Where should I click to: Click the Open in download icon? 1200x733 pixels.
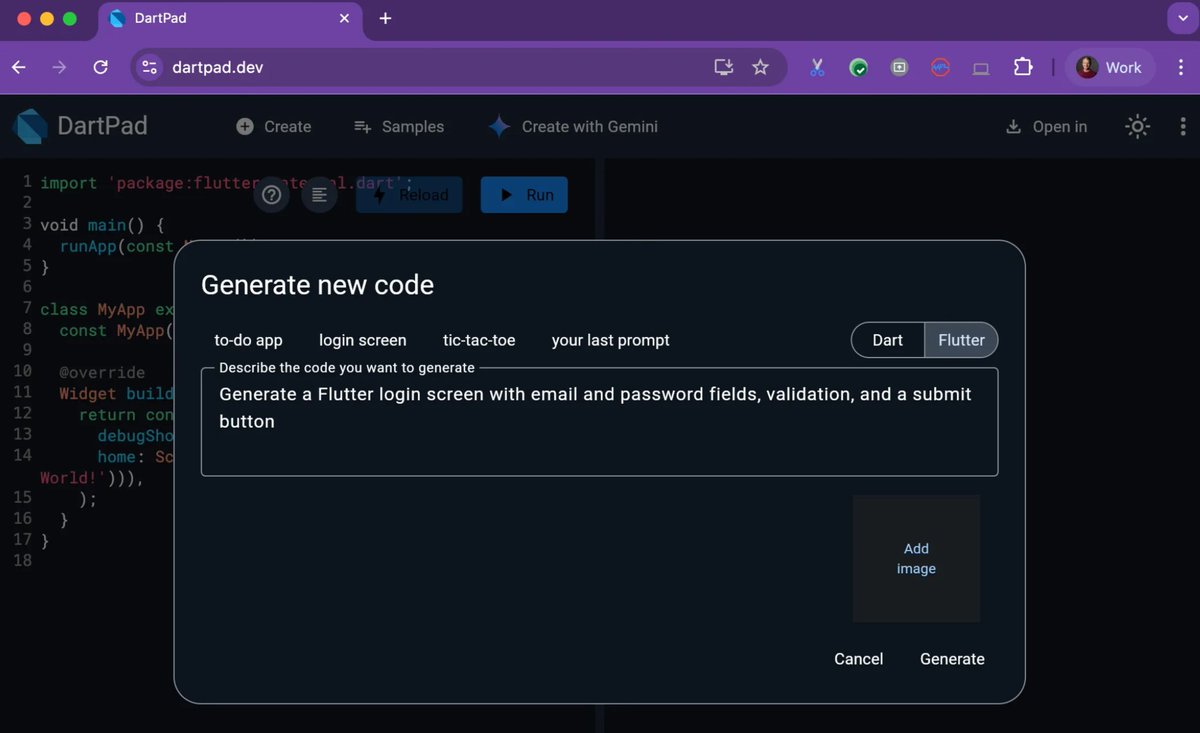click(x=1013, y=127)
